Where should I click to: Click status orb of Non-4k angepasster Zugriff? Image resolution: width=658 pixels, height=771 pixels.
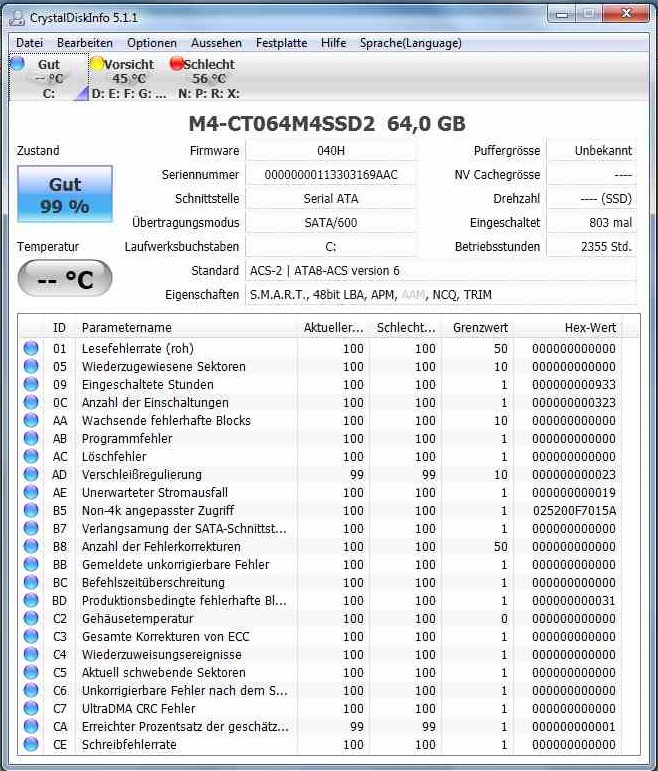click(31, 510)
